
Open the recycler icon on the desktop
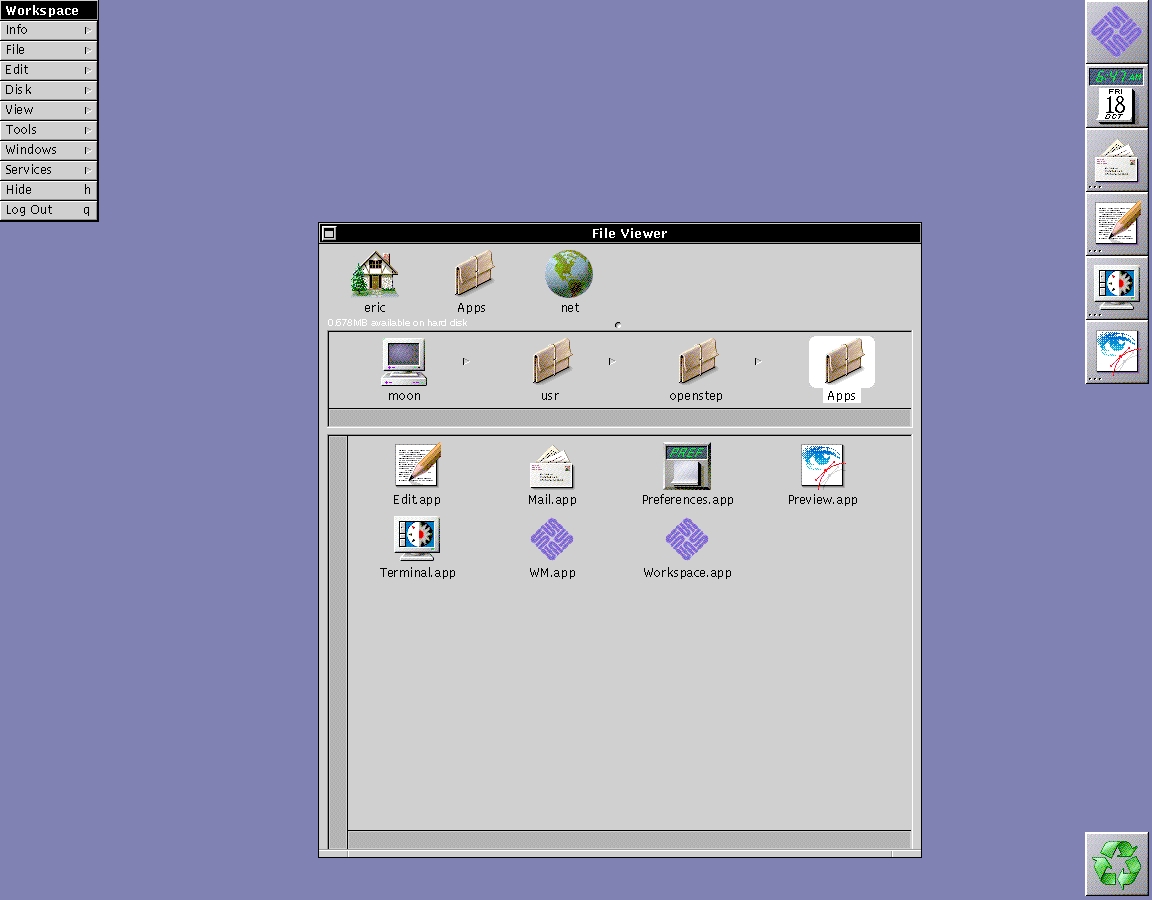click(x=1116, y=863)
